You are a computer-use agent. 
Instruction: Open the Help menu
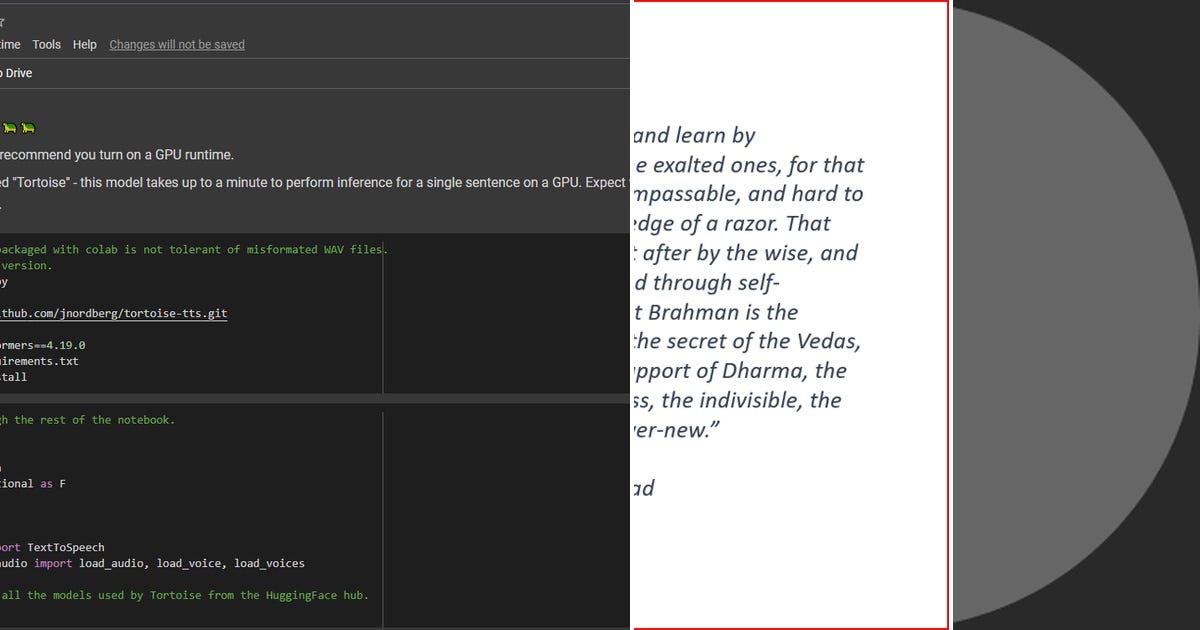pyautogui.click(x=84, y=44)
